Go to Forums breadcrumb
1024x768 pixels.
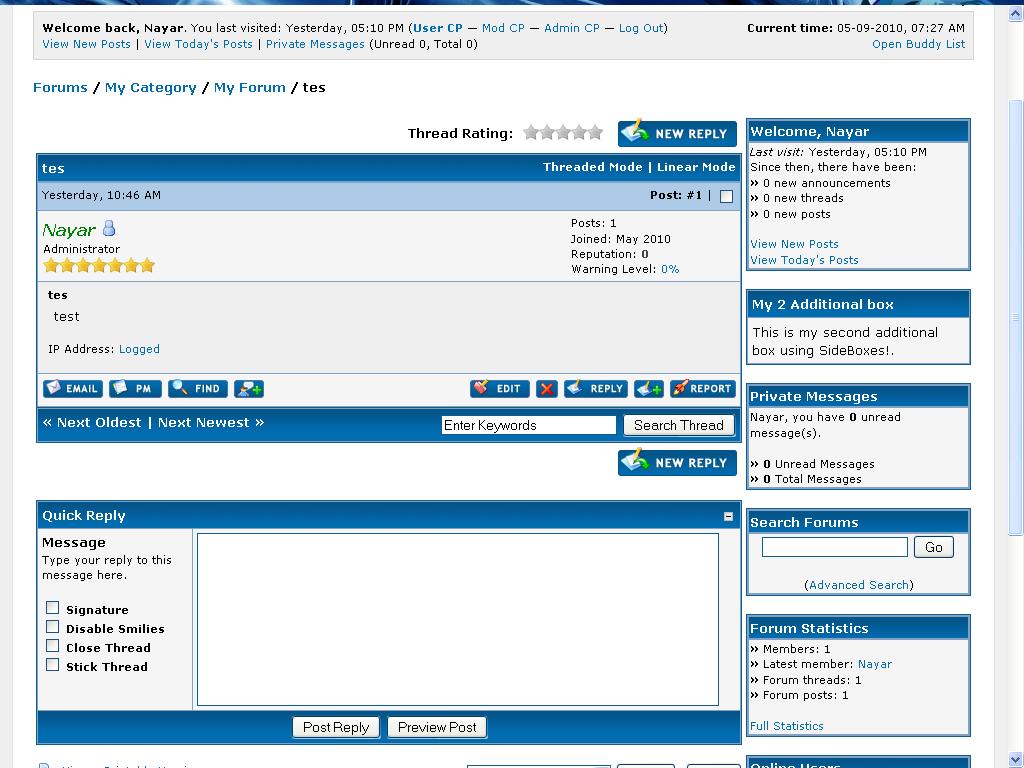(60, 88)
